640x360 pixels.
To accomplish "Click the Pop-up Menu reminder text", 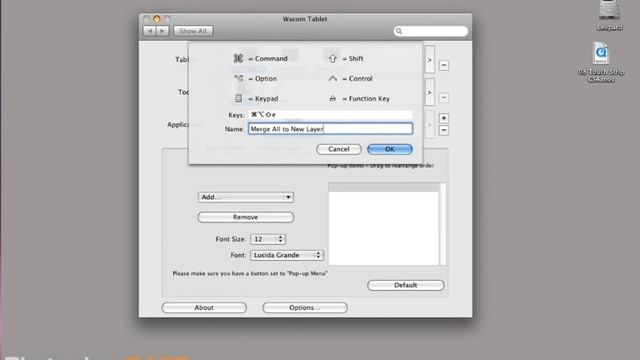I will click(250, 273).
